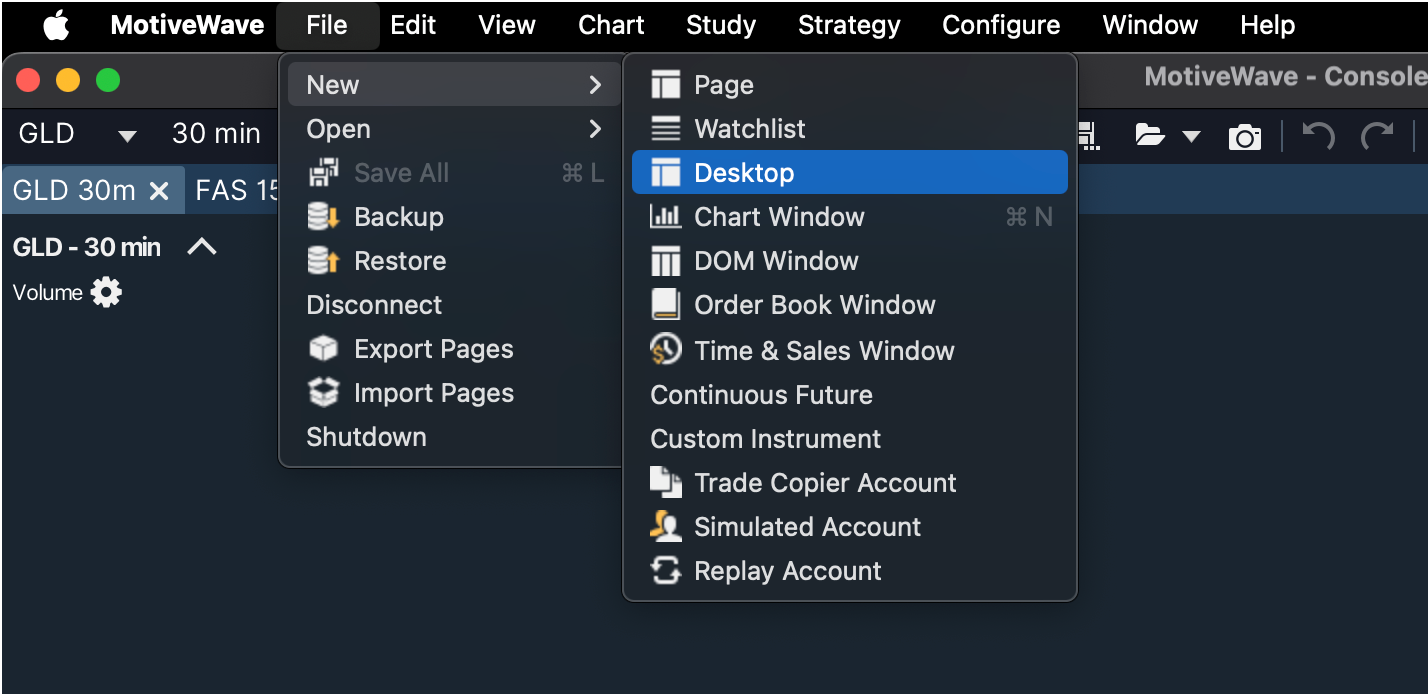Viewport: 1428px width, 694px height.
Task: Open dropdown arrow beside the folder icon
Action: coord(1191,137)
